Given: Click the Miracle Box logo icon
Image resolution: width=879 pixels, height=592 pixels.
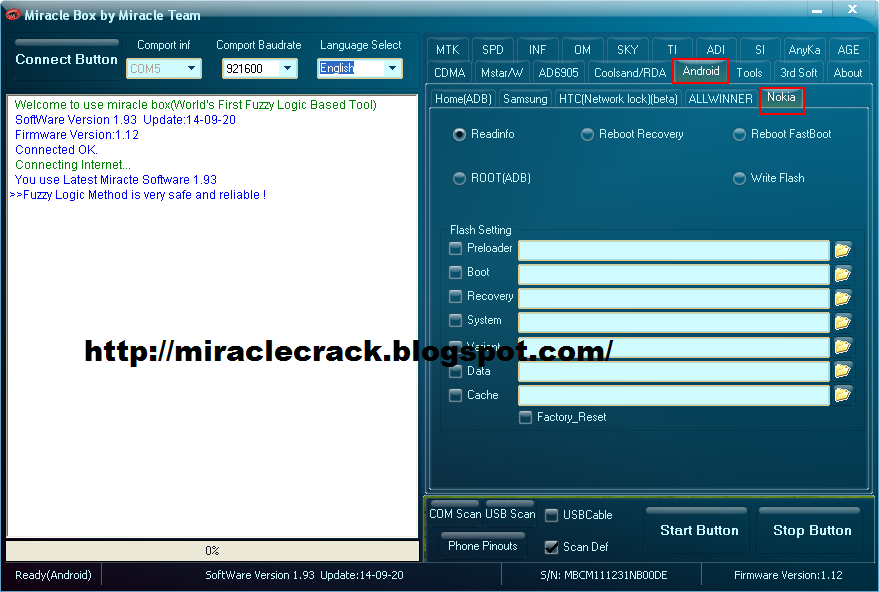Looking at the screenshot, I should tap(12, 14).
